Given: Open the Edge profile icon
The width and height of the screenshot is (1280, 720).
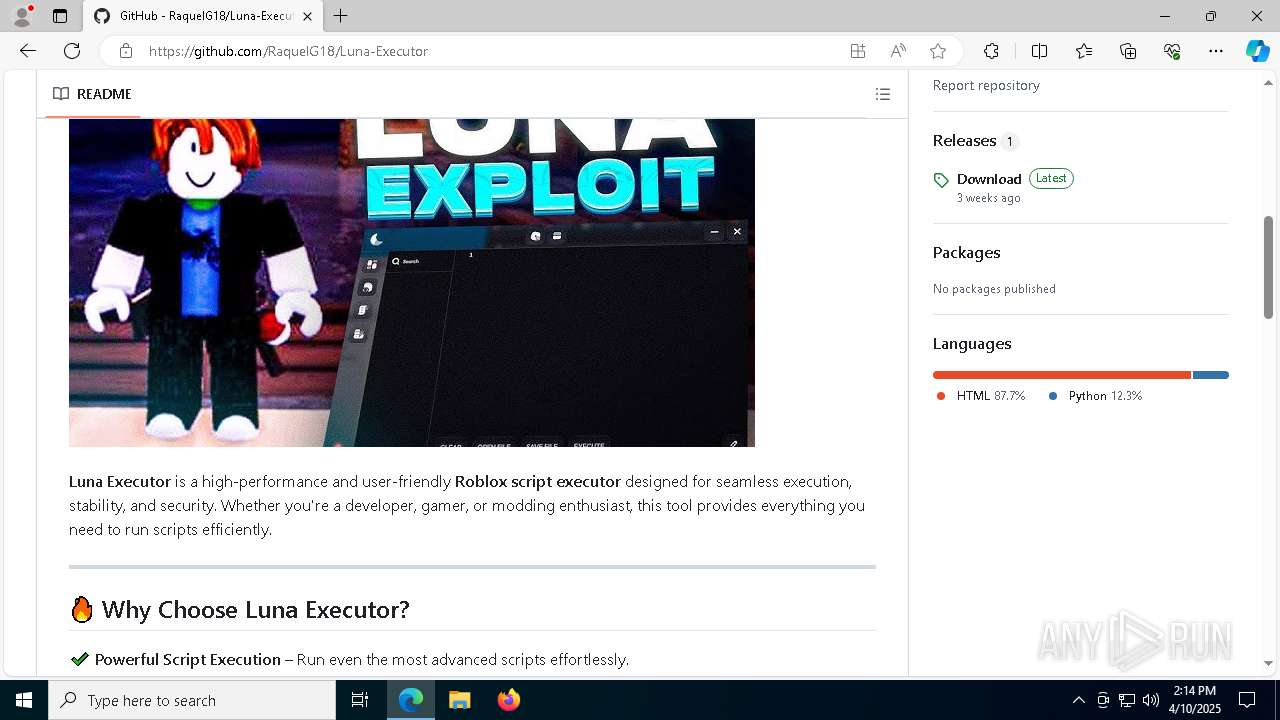Looking at the screenshot, I should (x=22, y=16).
